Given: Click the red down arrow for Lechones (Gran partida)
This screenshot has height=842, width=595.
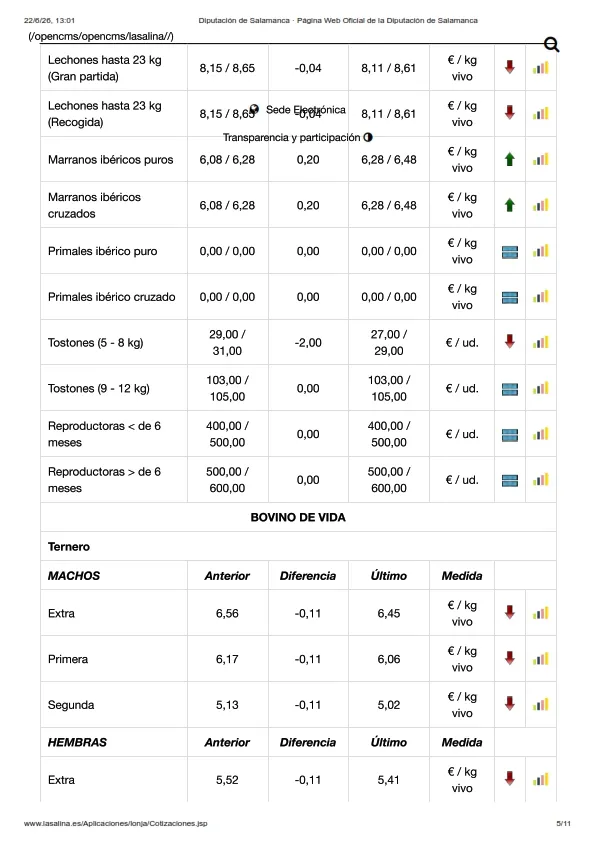Looking at the screenshot, I should click(510, 67).
